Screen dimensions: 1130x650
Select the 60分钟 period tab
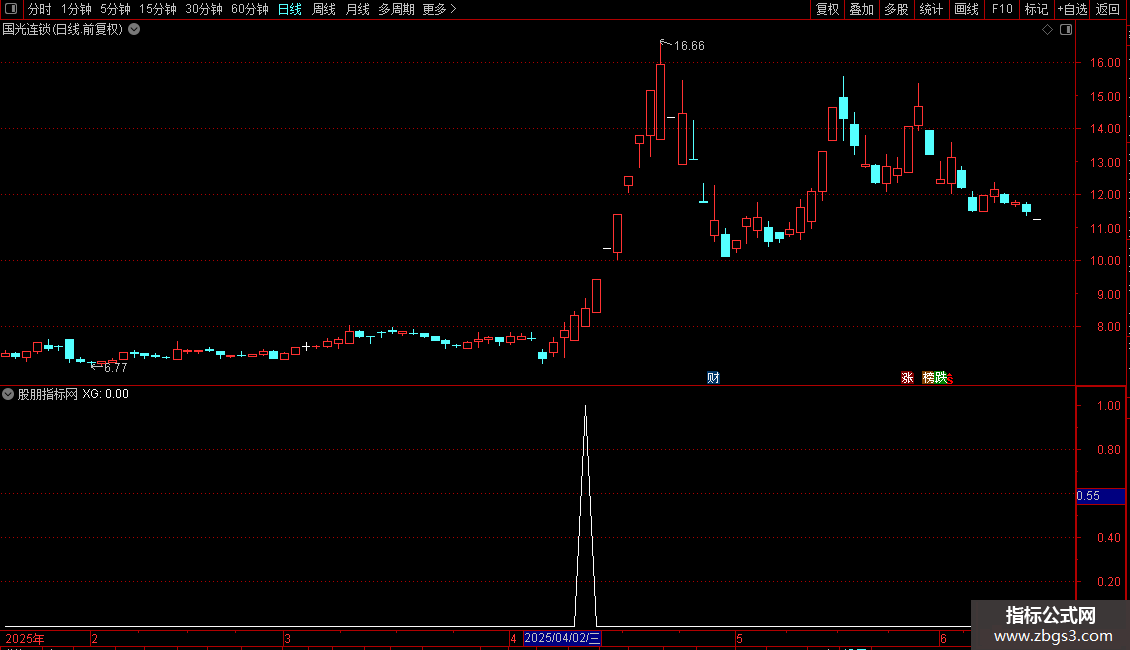pos(249,9)
